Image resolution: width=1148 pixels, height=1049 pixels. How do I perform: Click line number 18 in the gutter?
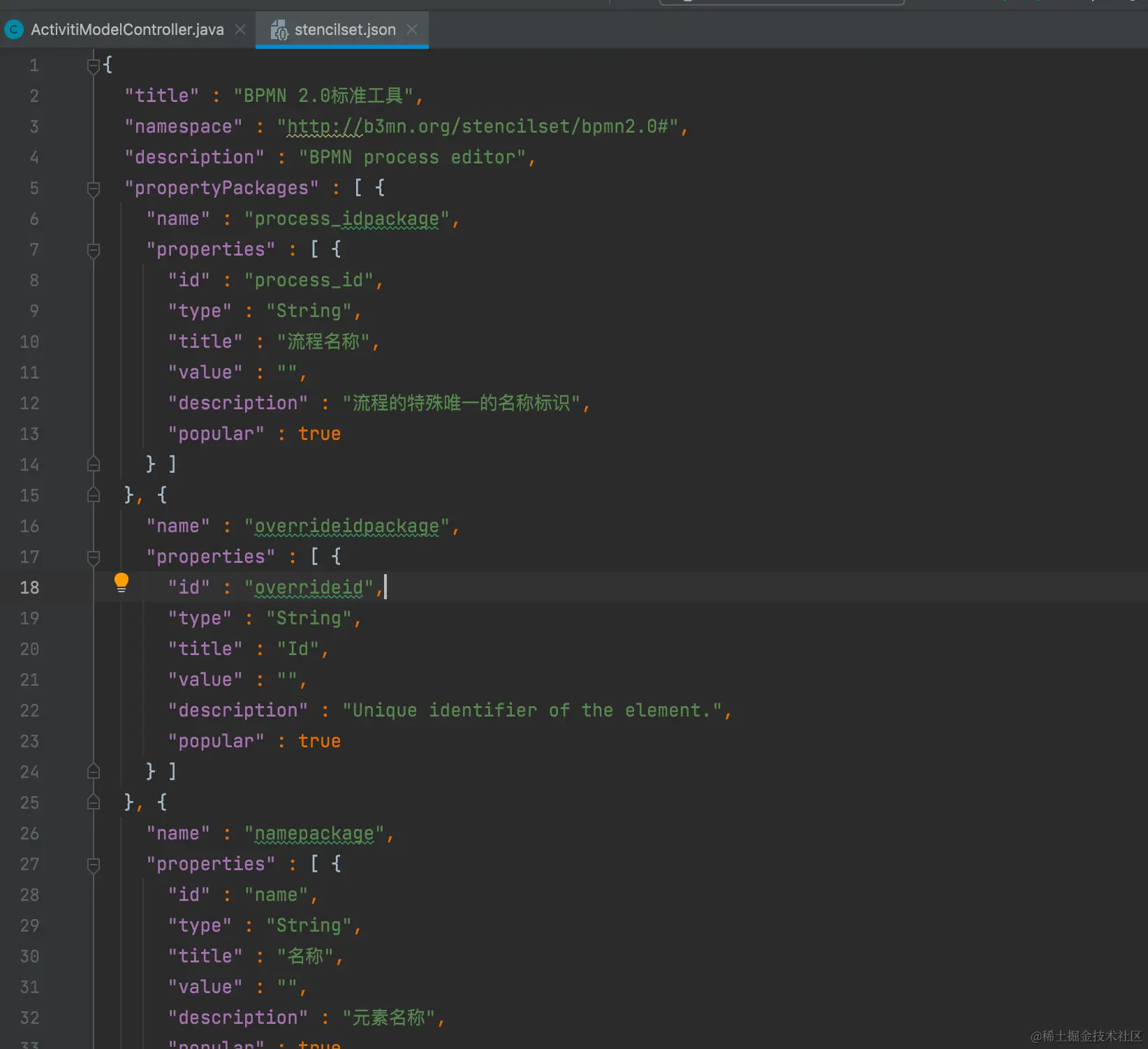point(29,588)
